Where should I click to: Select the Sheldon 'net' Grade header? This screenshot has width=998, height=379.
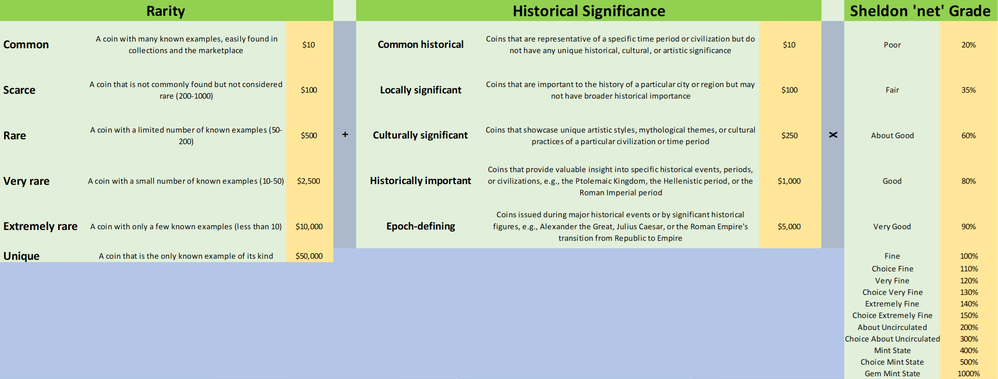coord(921,11)
